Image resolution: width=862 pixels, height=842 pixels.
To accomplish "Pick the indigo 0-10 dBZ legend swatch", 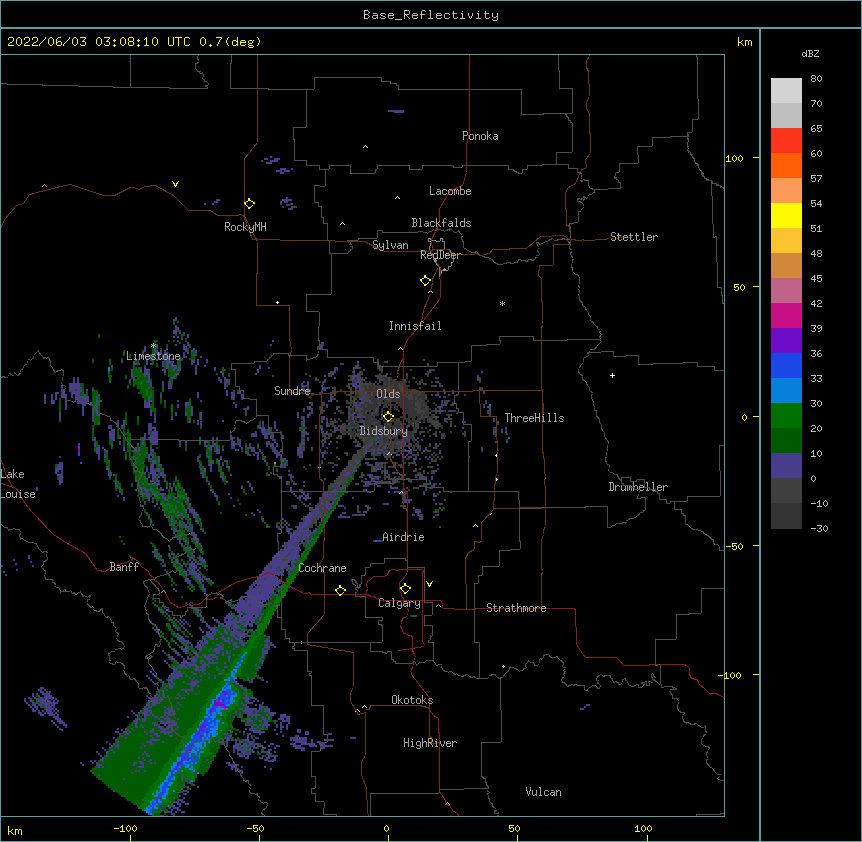I will [786, 466].
